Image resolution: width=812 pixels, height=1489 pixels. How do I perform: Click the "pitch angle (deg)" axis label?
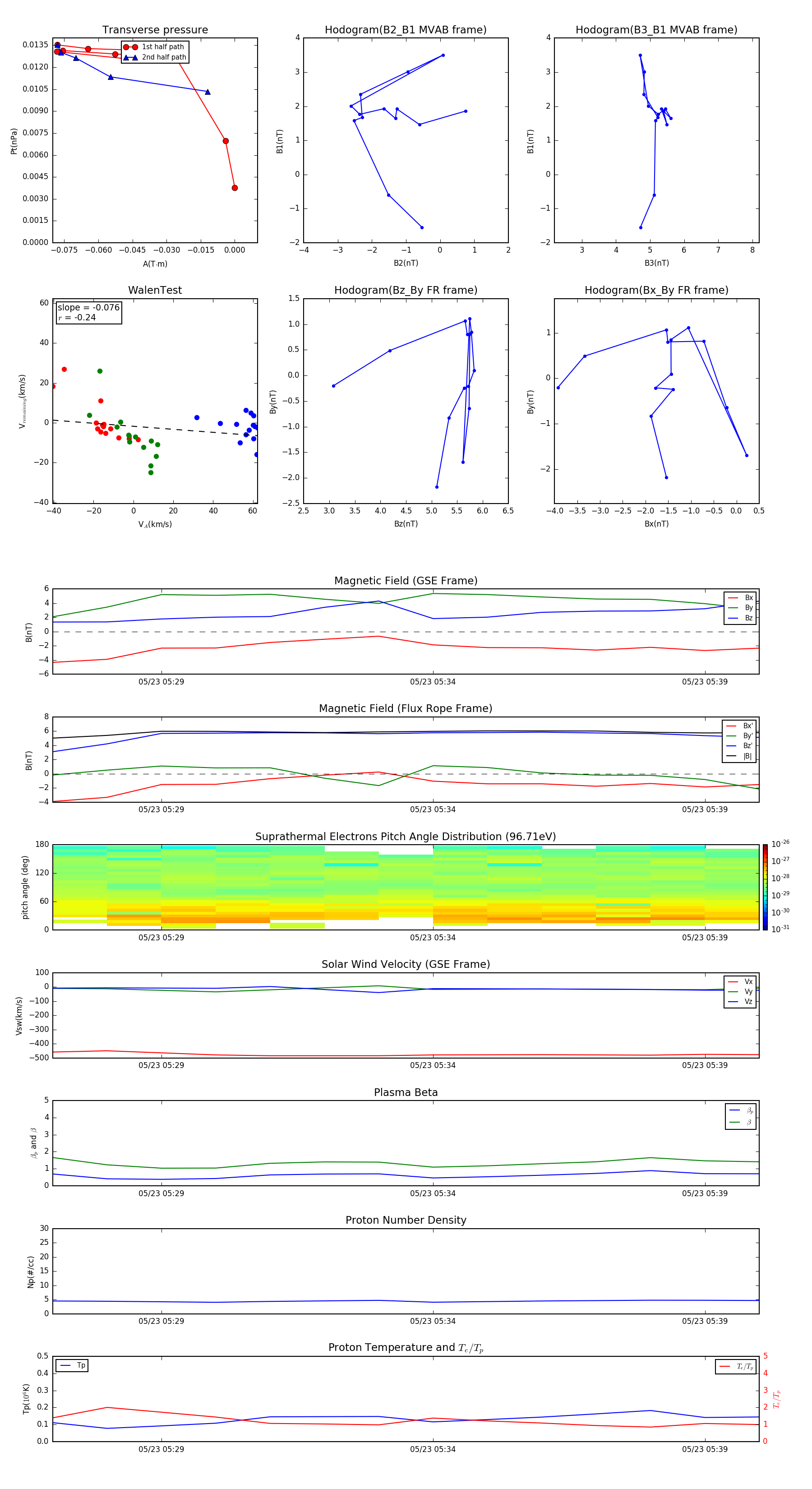coord(25,887)
